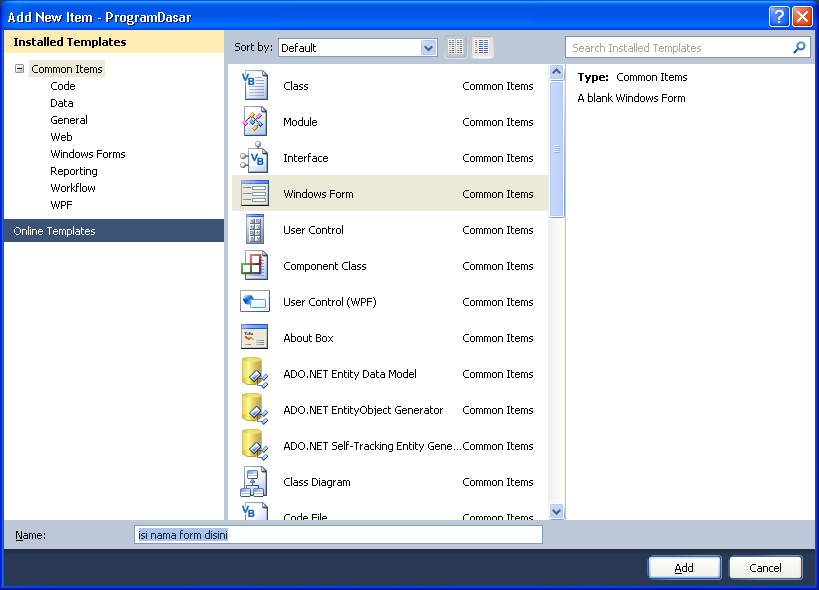This screenshot has height=590, width=819.
Task: Close the Add New Item dialog
Action: (x=802, y=16)
